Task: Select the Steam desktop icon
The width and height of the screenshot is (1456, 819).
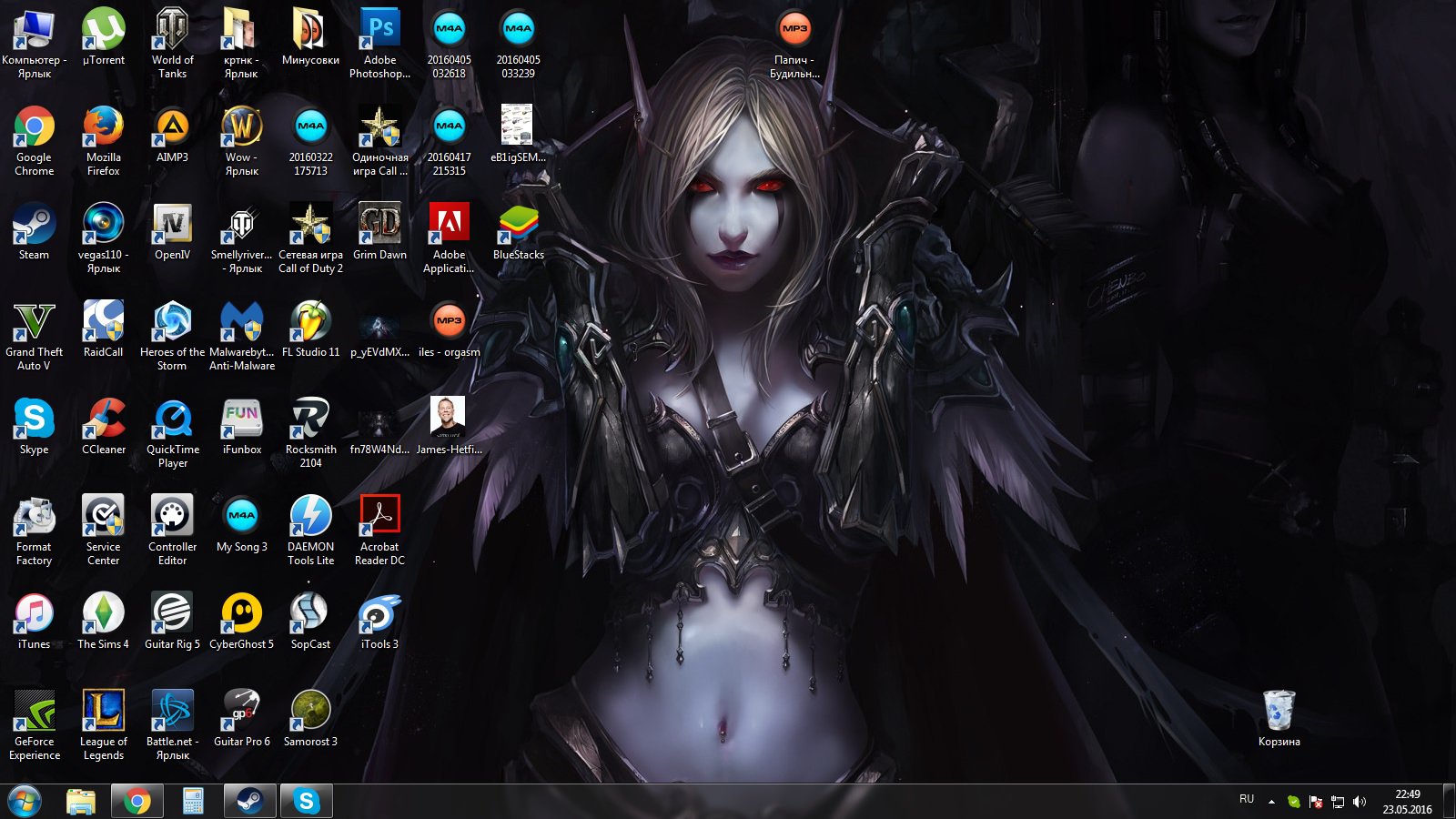Action: coord(34,224)
